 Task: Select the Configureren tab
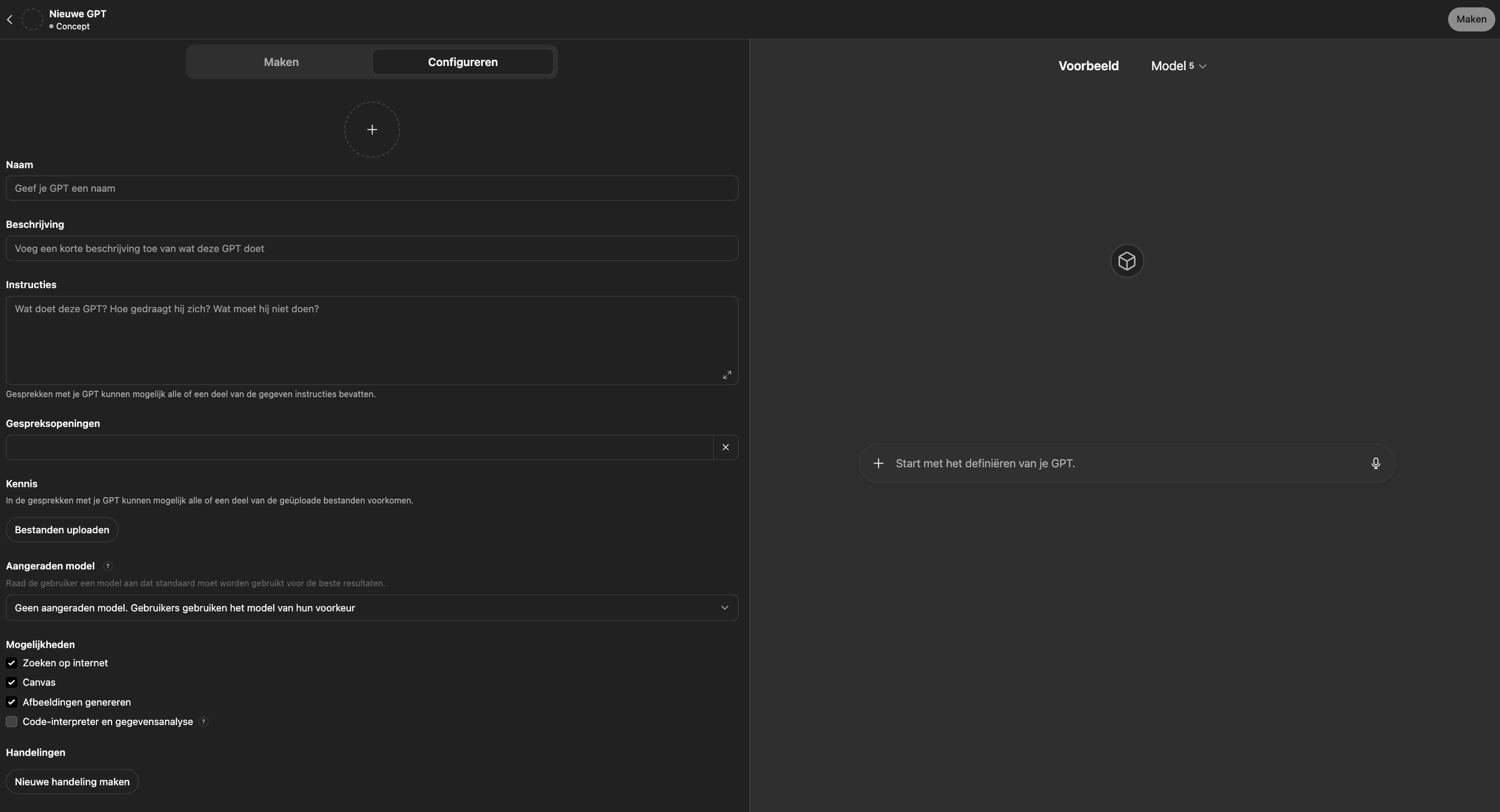pos(462,62)
